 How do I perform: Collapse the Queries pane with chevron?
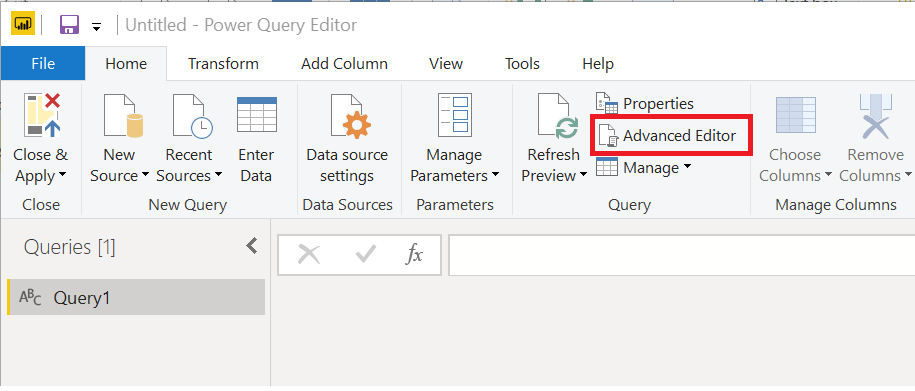pos(252,246)
